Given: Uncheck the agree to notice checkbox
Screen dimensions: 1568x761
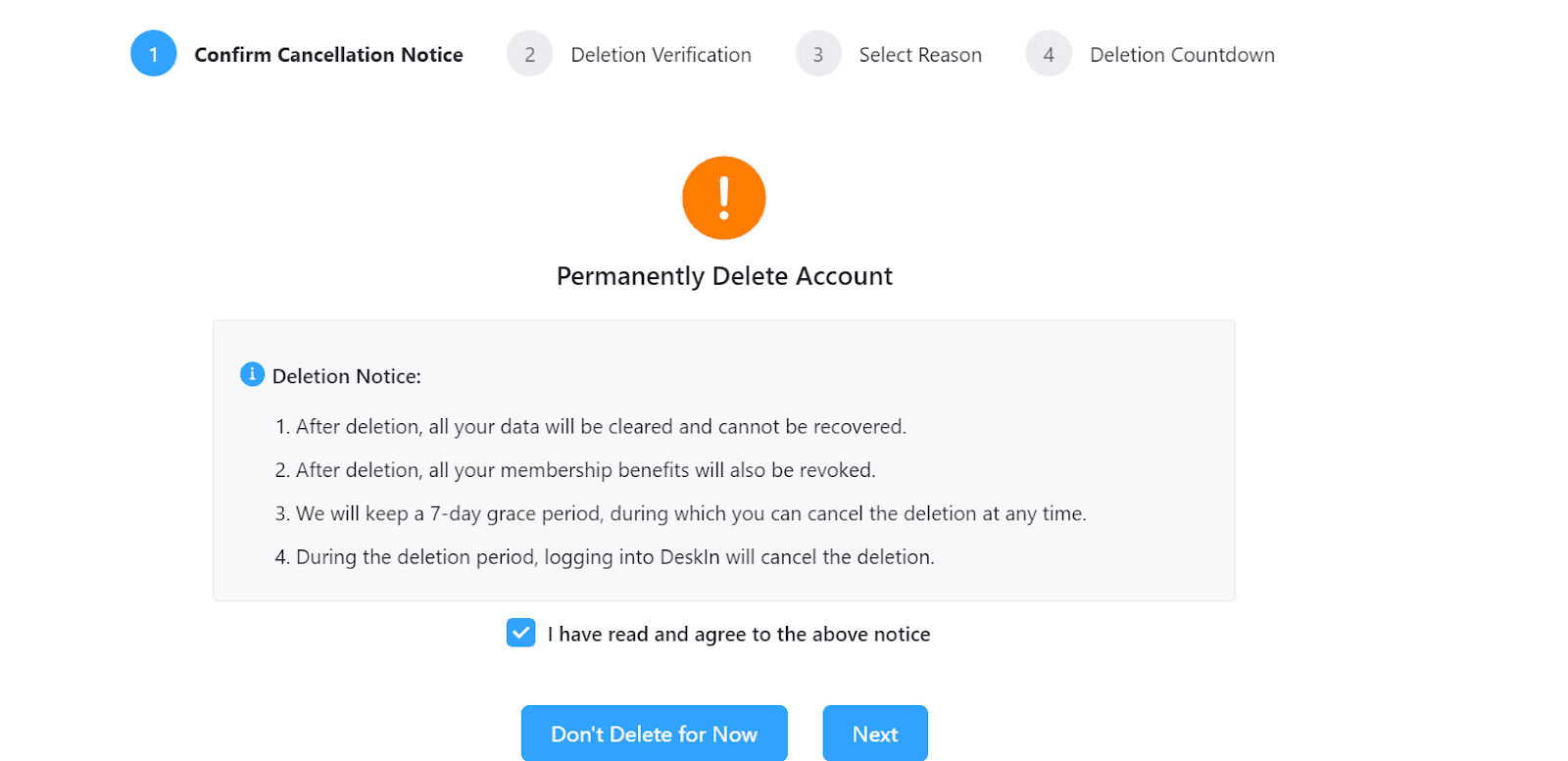Looking at the screenshot, I should pyautogui.click(x=521, y=633).
